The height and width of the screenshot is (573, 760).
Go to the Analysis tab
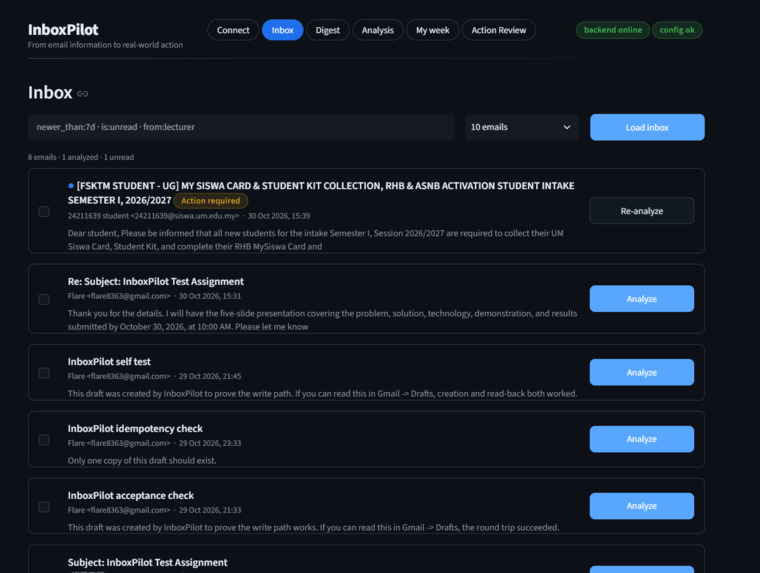[x=378, y=30]
